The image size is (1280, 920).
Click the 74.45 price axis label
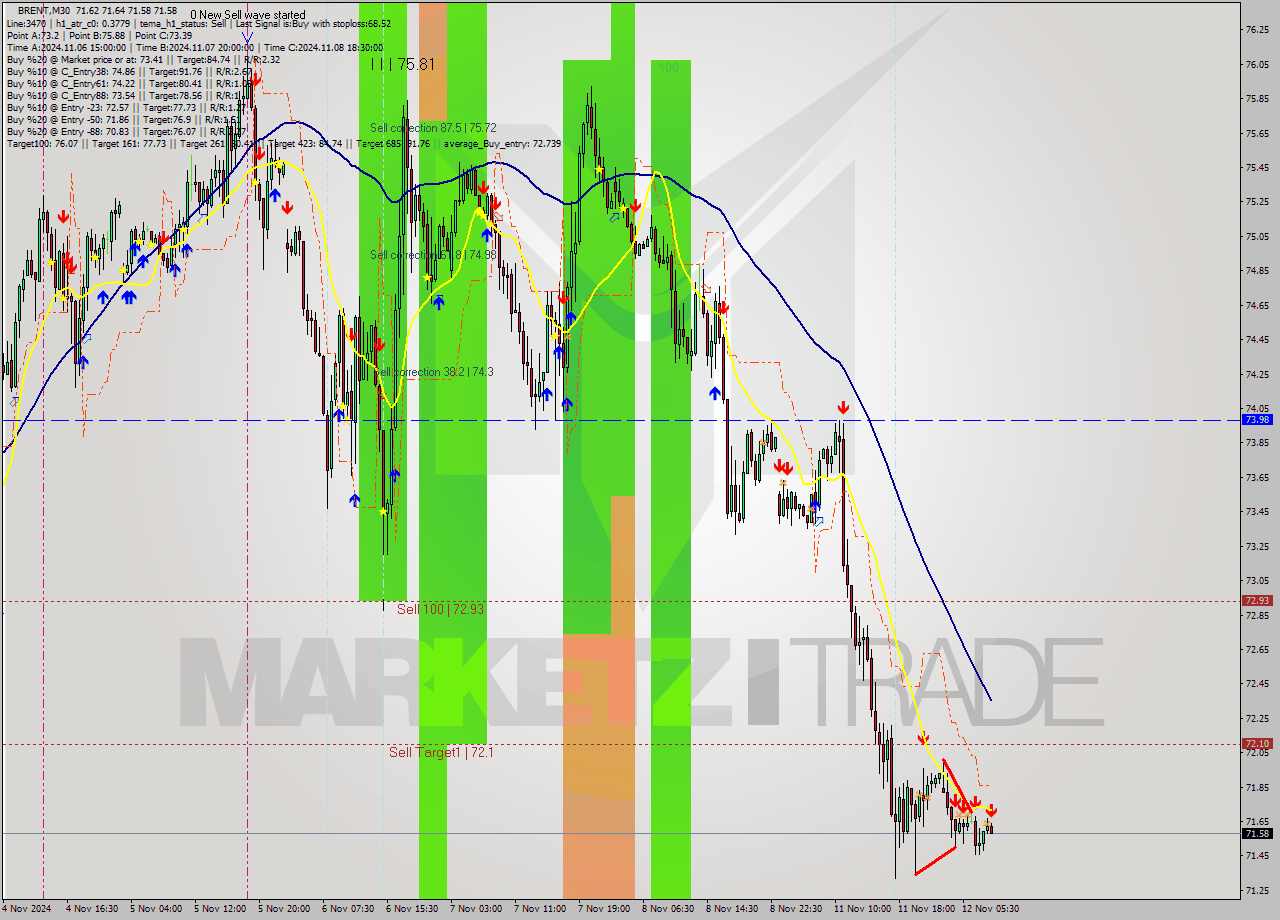pyautogui.click(x=1257, y=340)
